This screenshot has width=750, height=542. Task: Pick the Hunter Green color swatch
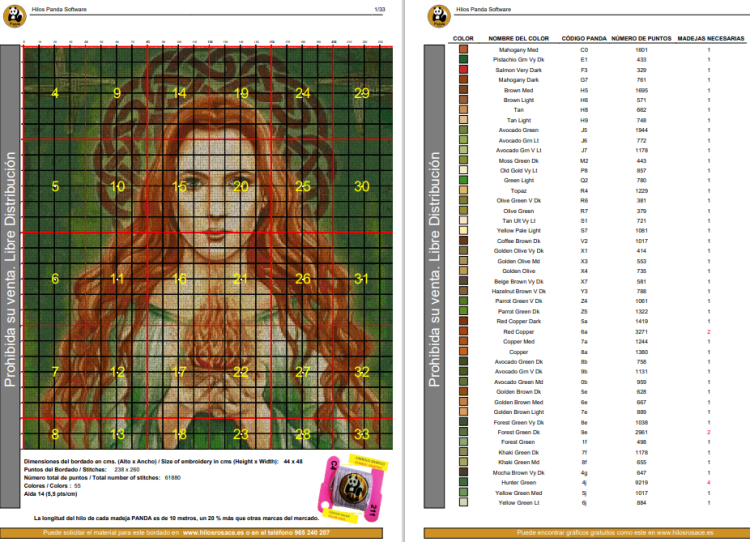(463, 483)
